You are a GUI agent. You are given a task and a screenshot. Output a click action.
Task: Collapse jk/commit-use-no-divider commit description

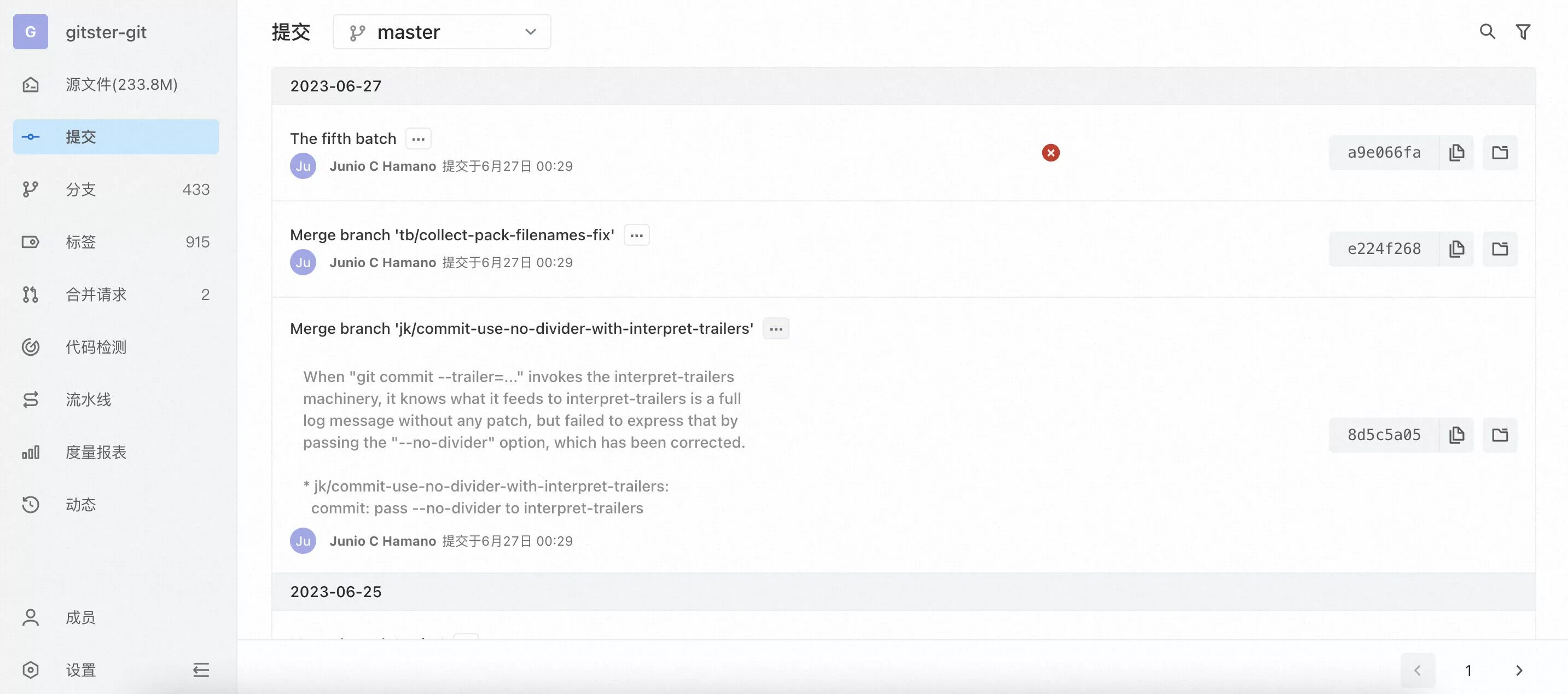(776, 329)
